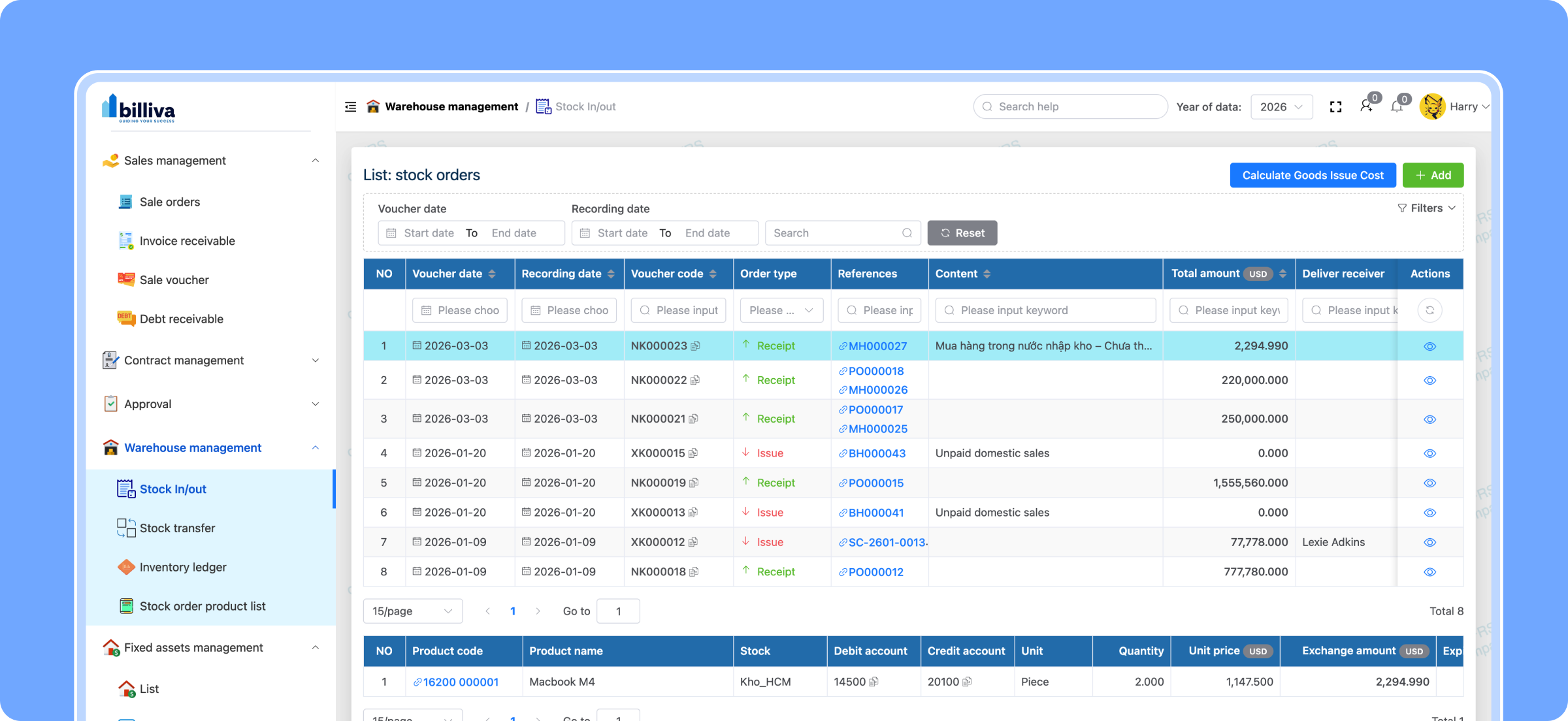Open fullscreen mode icon in header
This screenshot has width=1568, height=721.
tap(1336, 107)
